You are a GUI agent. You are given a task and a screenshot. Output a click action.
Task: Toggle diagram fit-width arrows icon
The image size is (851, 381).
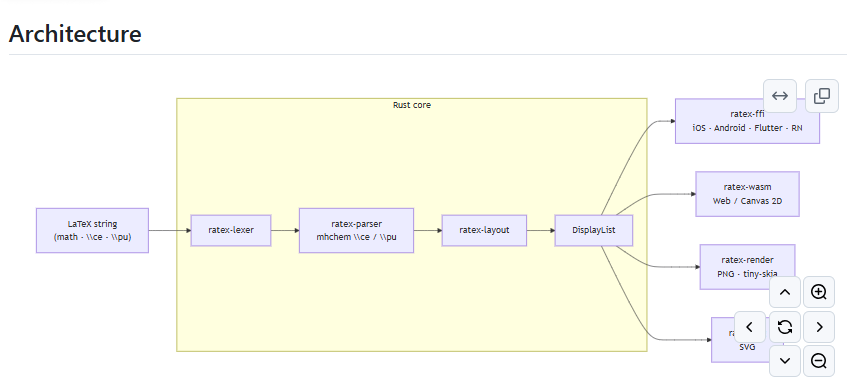coord(780,96)
